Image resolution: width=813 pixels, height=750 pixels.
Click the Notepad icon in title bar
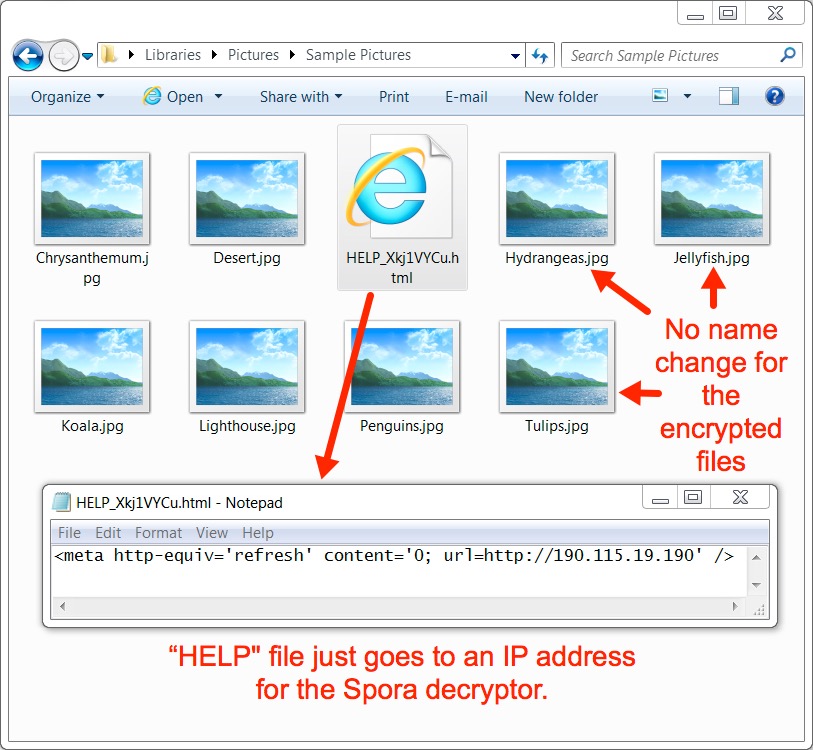coord(62,502)
